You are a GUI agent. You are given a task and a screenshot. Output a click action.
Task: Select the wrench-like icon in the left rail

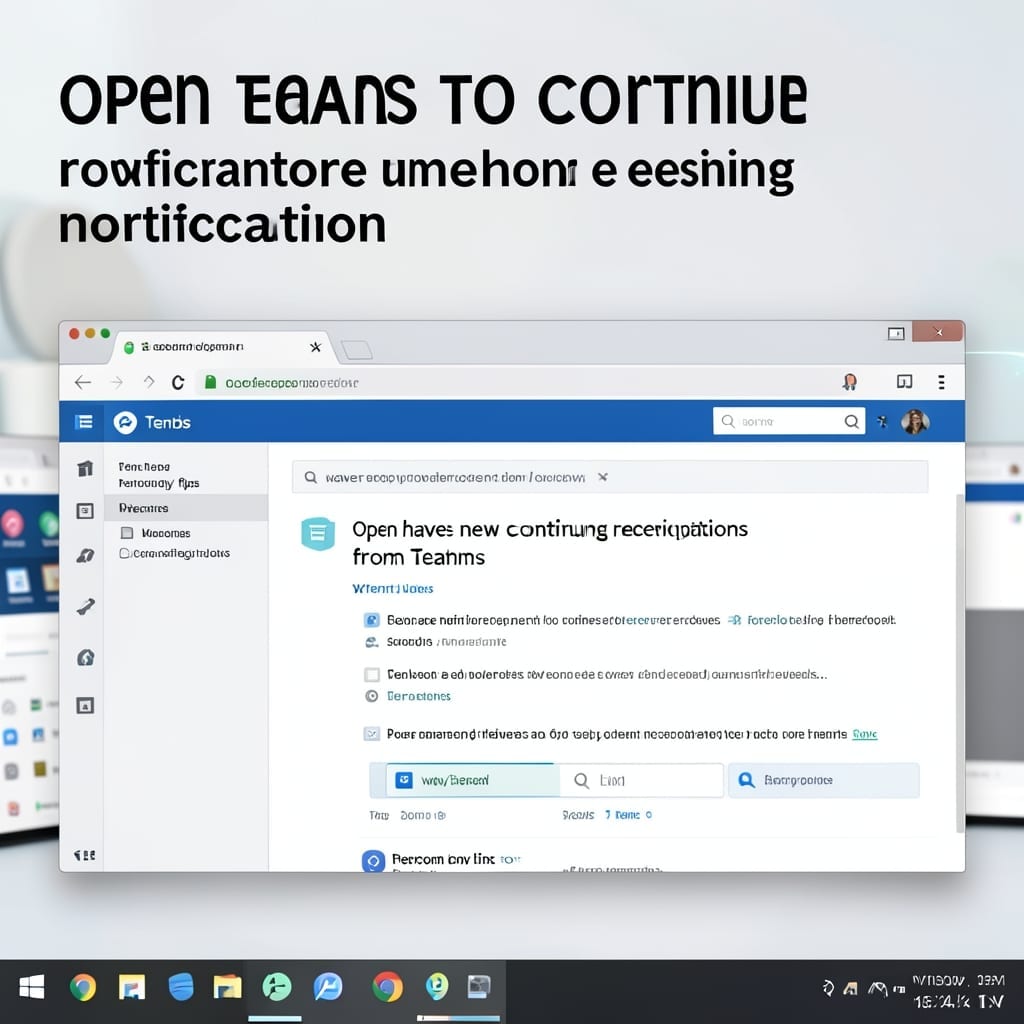point(86,607)
